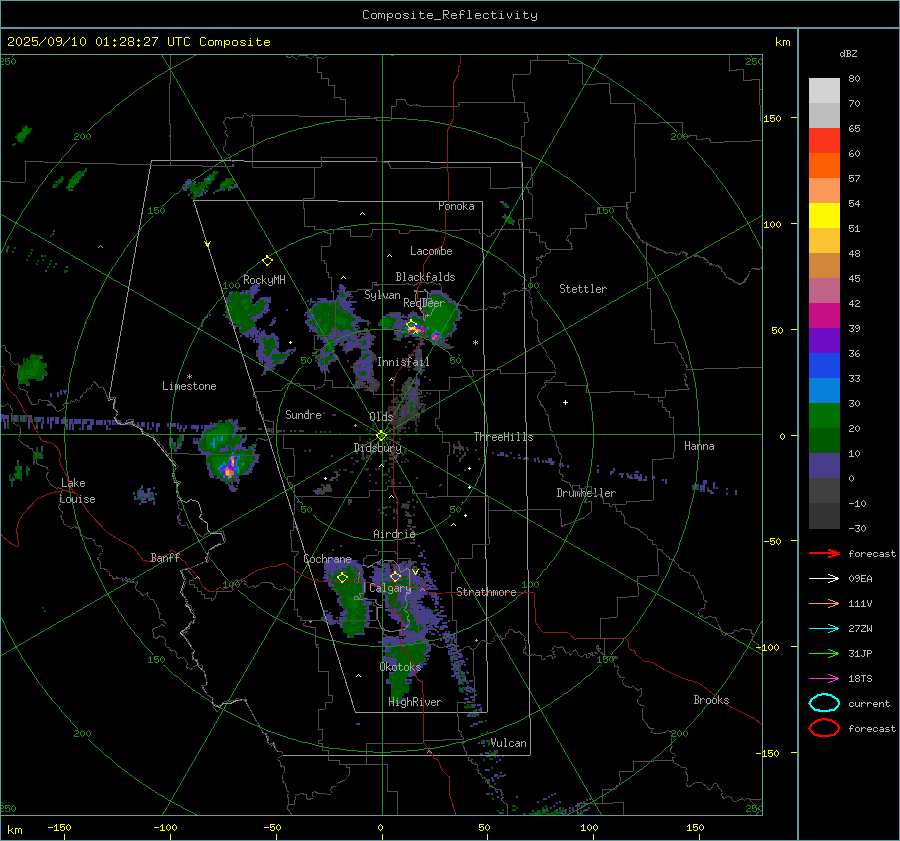Click the white 09EA arrow icon

pos(824,578)
